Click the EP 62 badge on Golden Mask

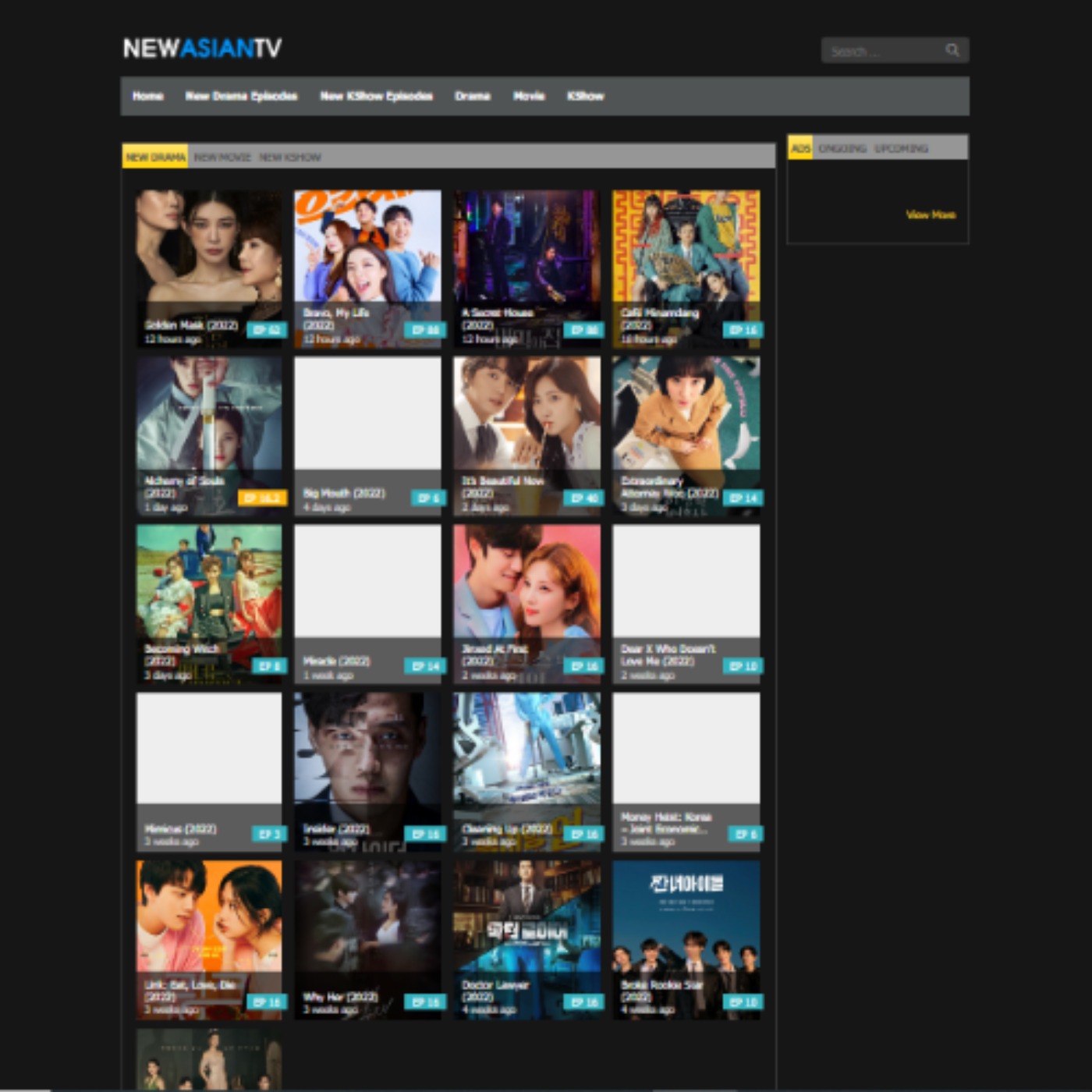click(267, 330)
